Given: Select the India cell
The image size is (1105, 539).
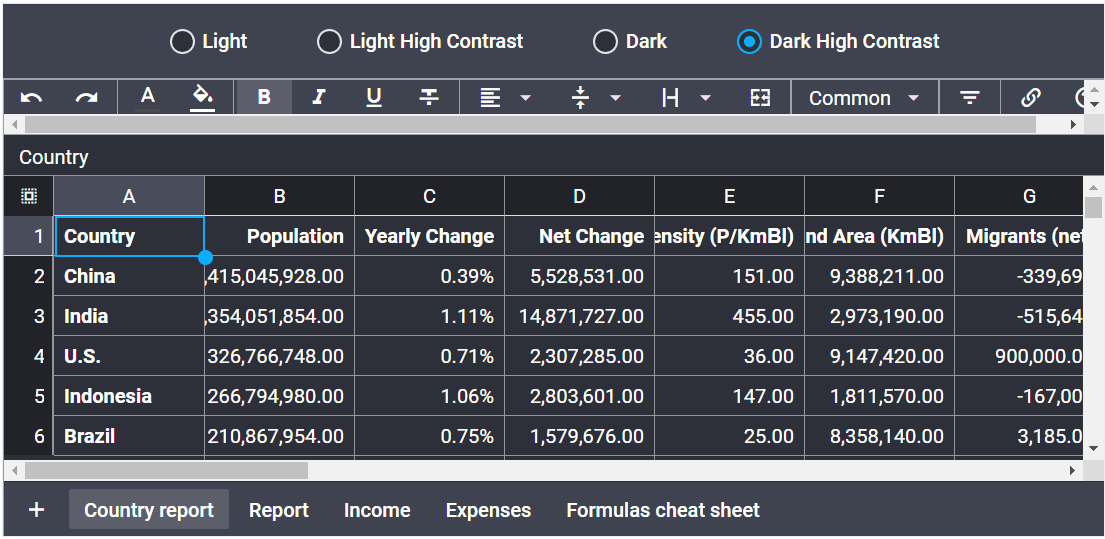Looking at the screenshot, I should (130, 316).
